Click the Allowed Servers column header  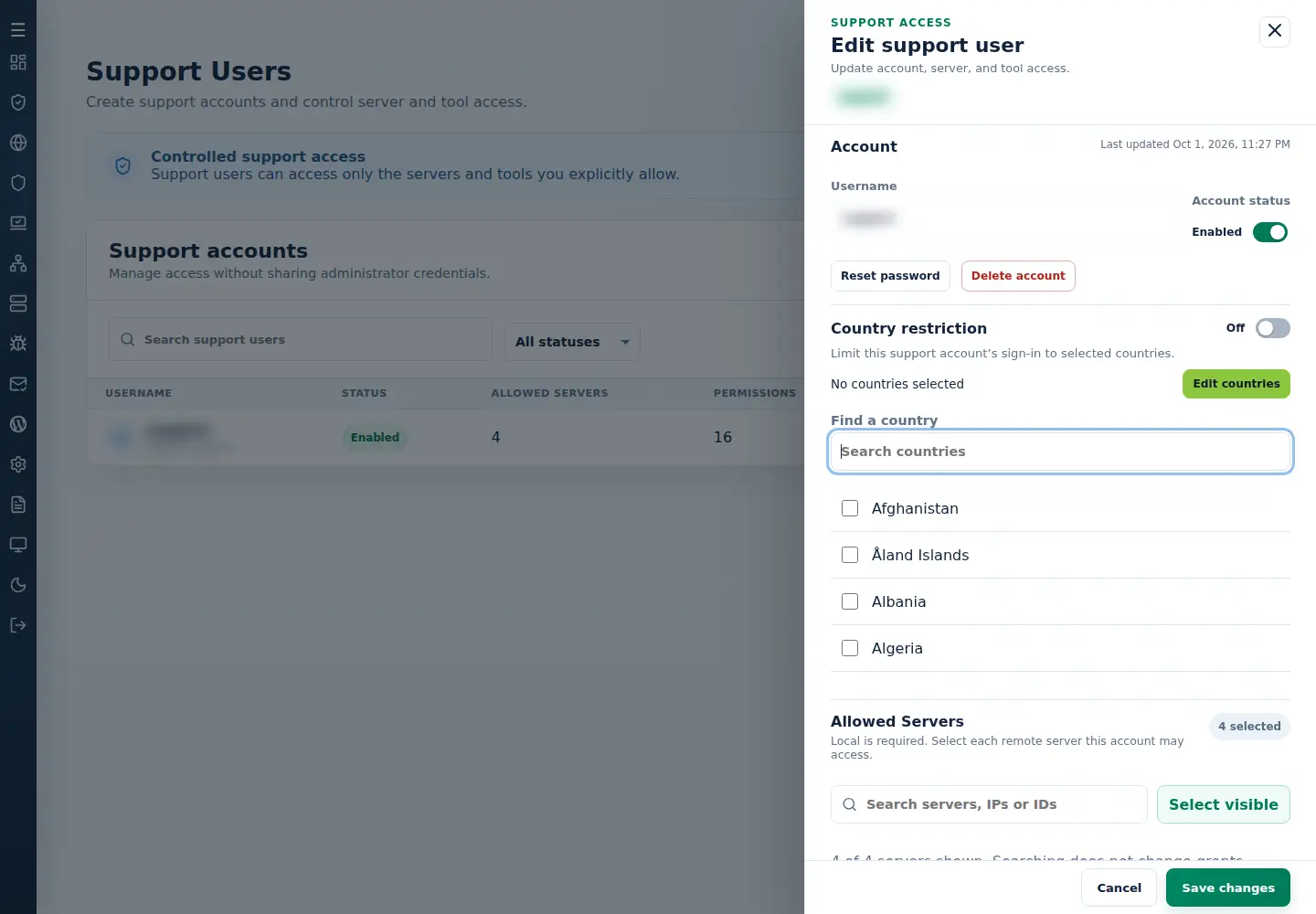[549, 393]
